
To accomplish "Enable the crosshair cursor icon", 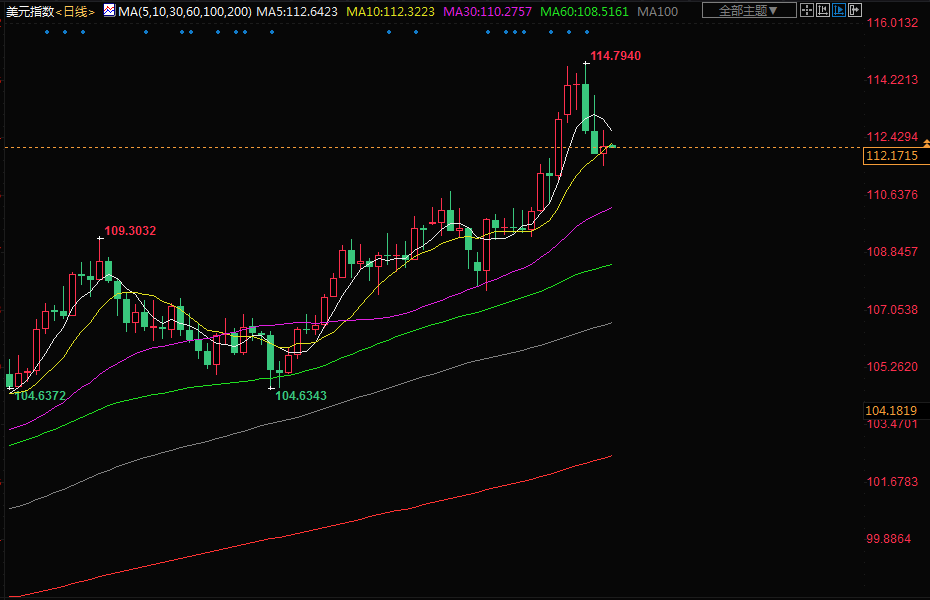I will click(807, 11).
